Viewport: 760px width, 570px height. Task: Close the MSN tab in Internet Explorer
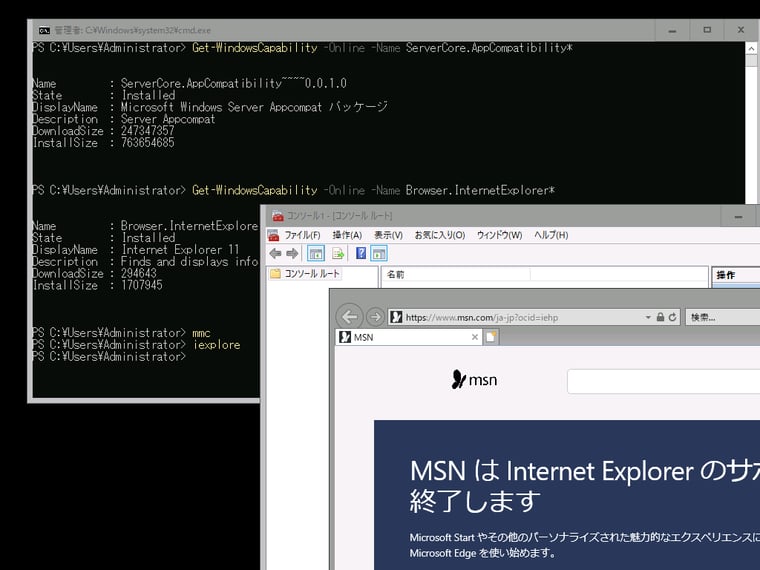pyautogui.click(x=475, y=337)
